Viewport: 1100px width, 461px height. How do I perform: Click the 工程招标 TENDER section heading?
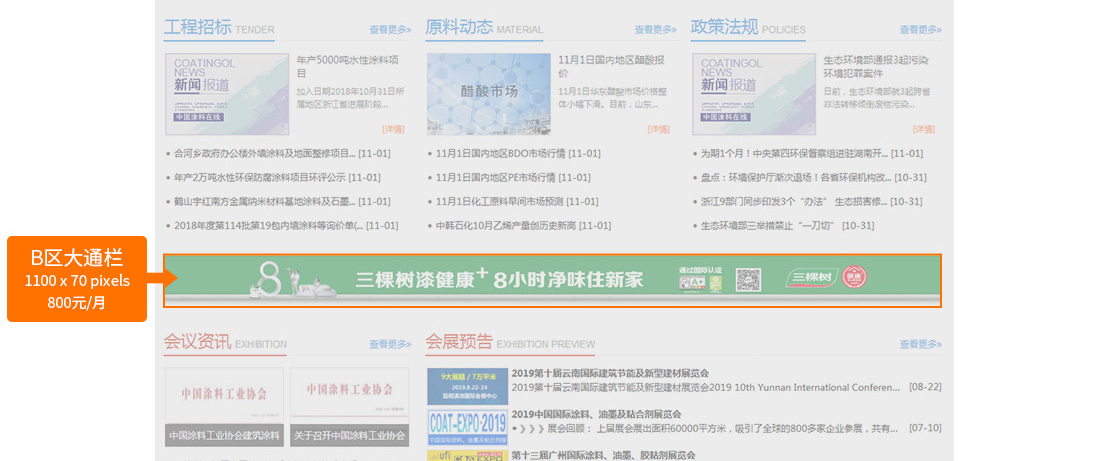tap(219, 28)
